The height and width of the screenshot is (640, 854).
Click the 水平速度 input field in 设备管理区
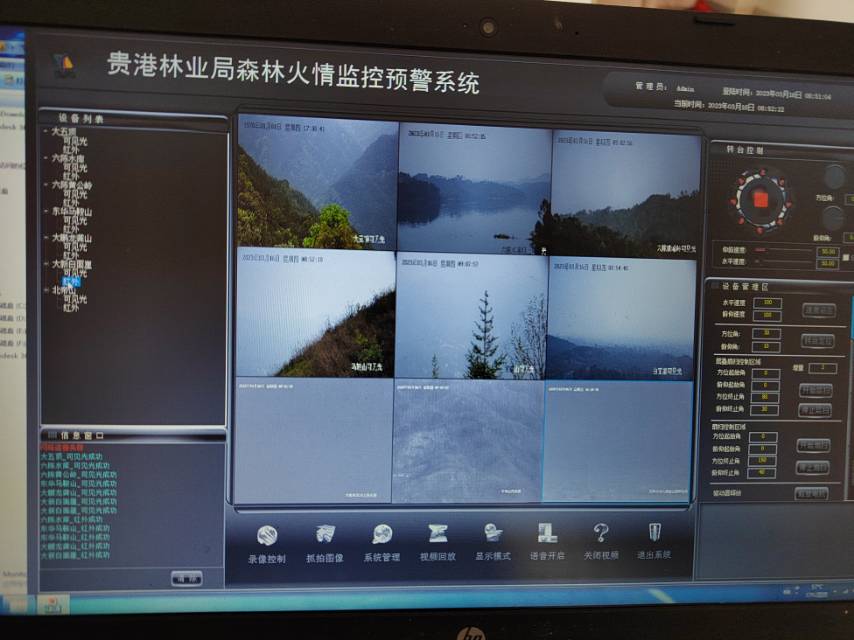click(x=770, y=302)
